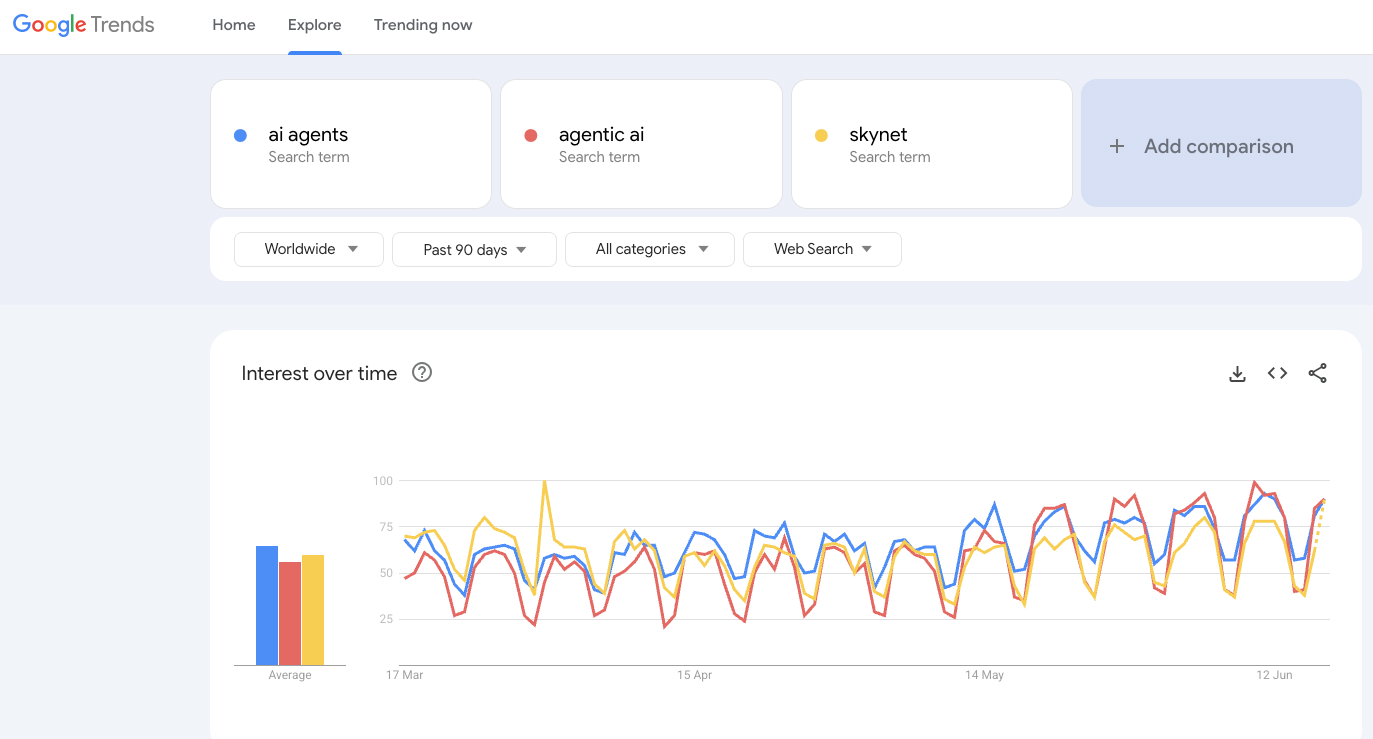The width and height of the screenshot is (1373, 739).
Task: Go to Trending now tab
Action: point(423,25)
